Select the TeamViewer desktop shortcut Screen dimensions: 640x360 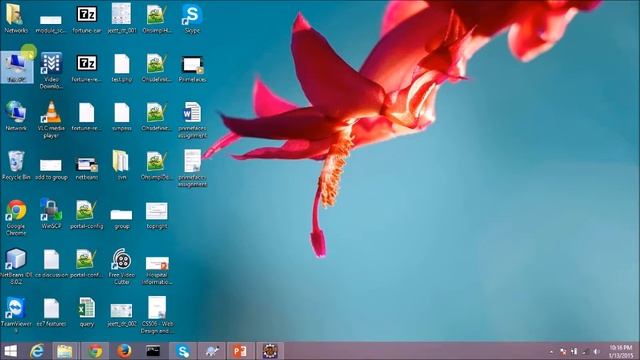click(x=16, y=315)
